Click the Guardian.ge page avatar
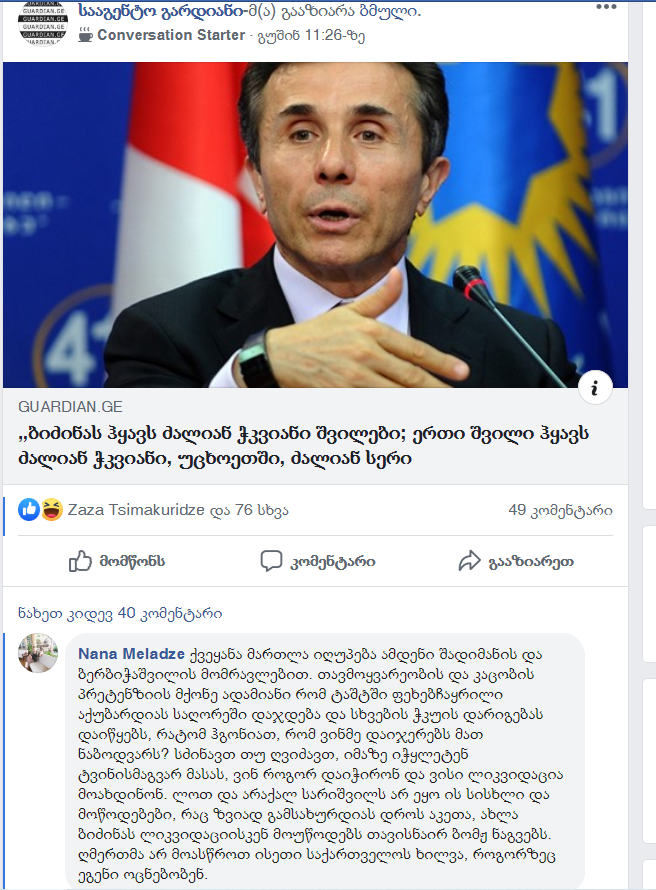Viewport: 656px width, 890px height. tap(43, 23)
